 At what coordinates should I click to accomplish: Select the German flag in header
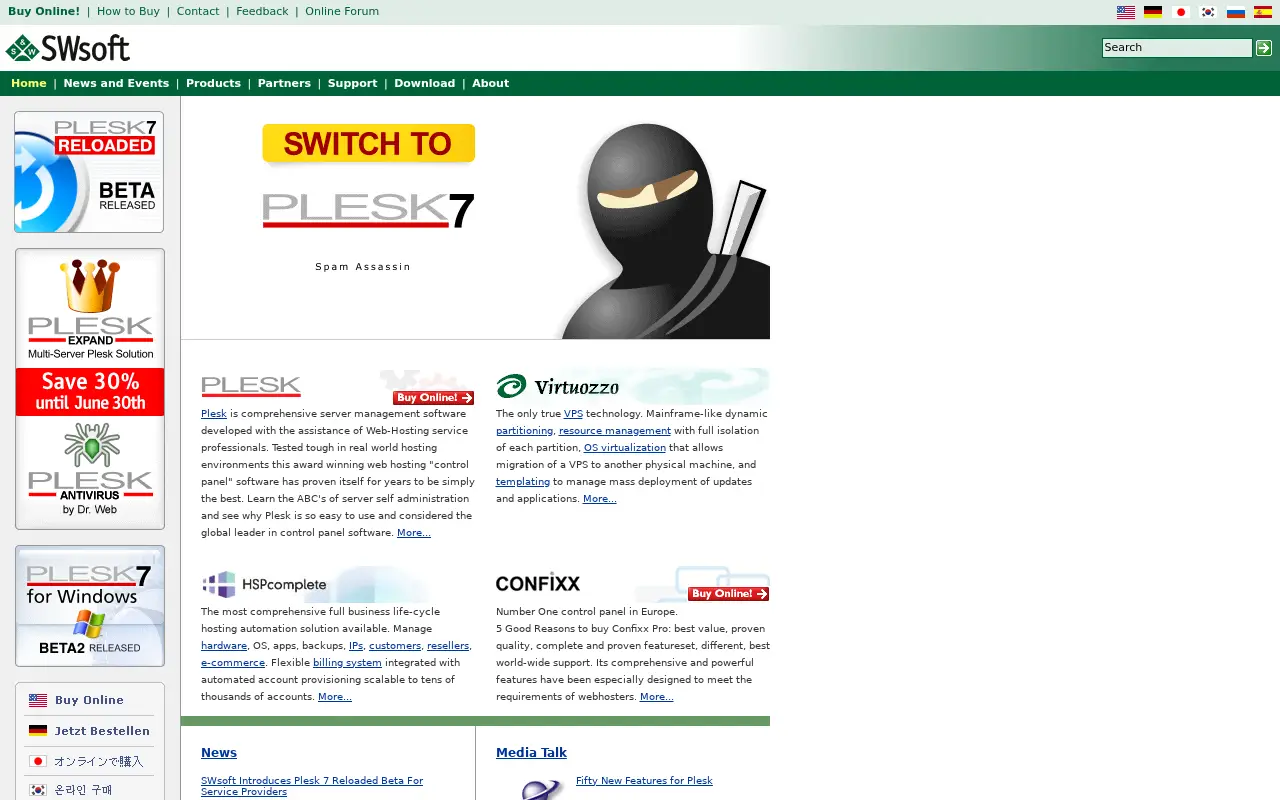coord(1153,12)
